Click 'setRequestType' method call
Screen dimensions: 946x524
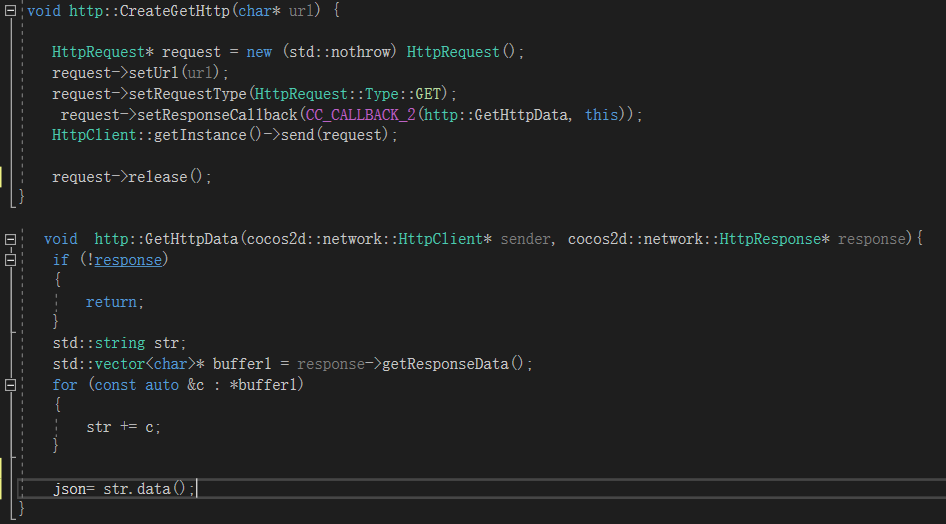188,93
